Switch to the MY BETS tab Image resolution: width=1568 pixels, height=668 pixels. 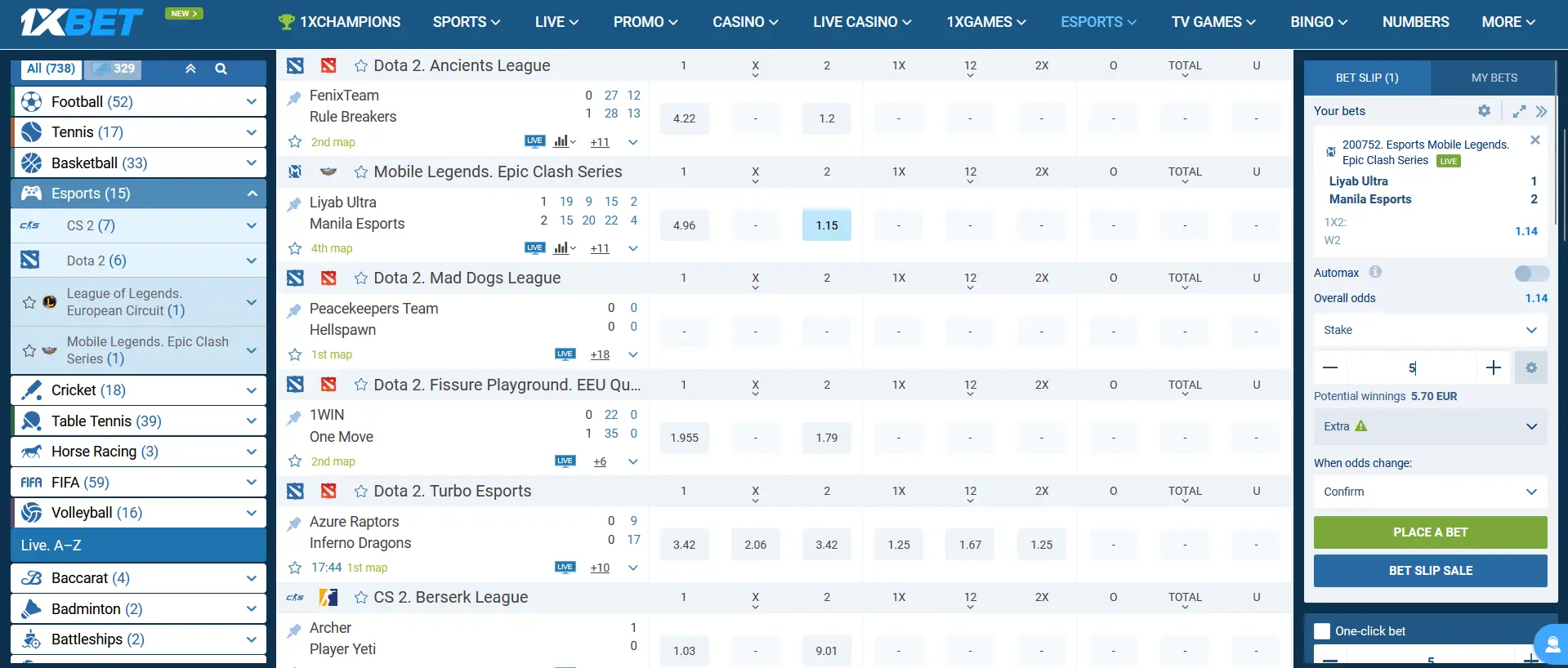coord(1494,78)
